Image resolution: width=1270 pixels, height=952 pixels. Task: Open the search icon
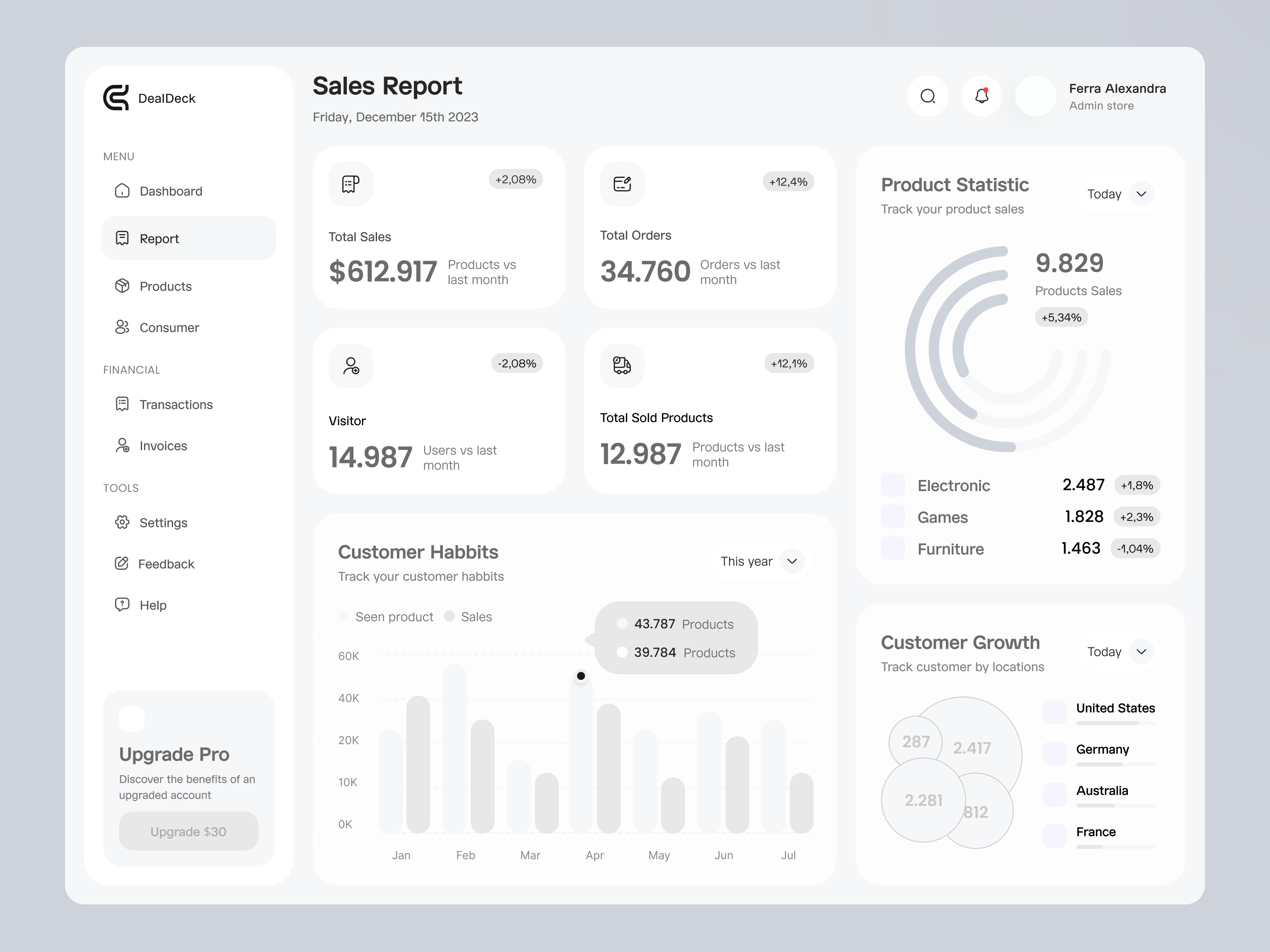click(x=928, y=96)
